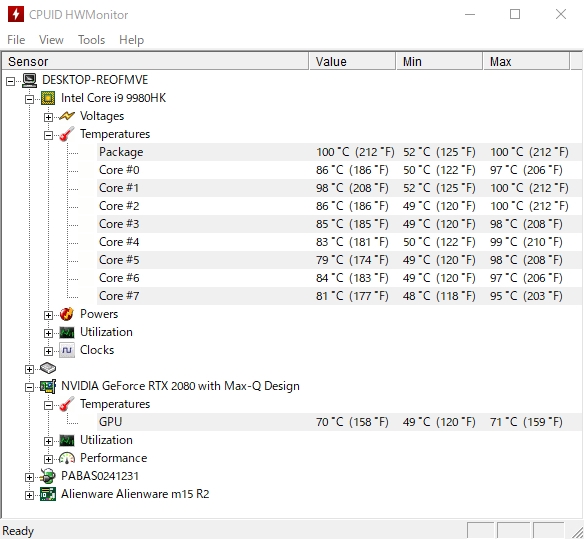Click the Powers flame icon

pos(67,314)
